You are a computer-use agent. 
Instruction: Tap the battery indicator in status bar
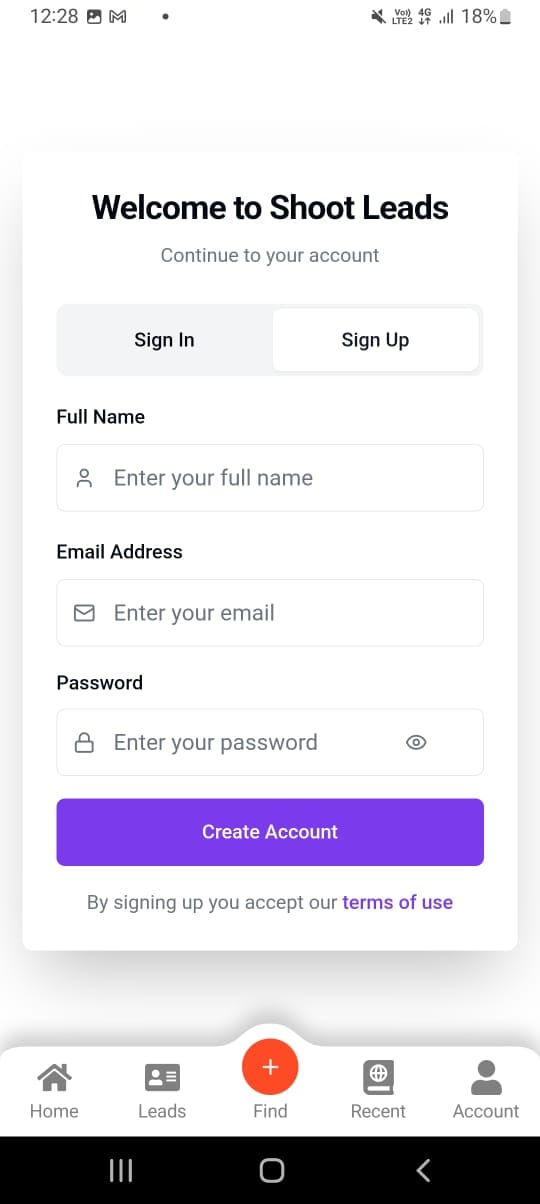tap(505, 16)
